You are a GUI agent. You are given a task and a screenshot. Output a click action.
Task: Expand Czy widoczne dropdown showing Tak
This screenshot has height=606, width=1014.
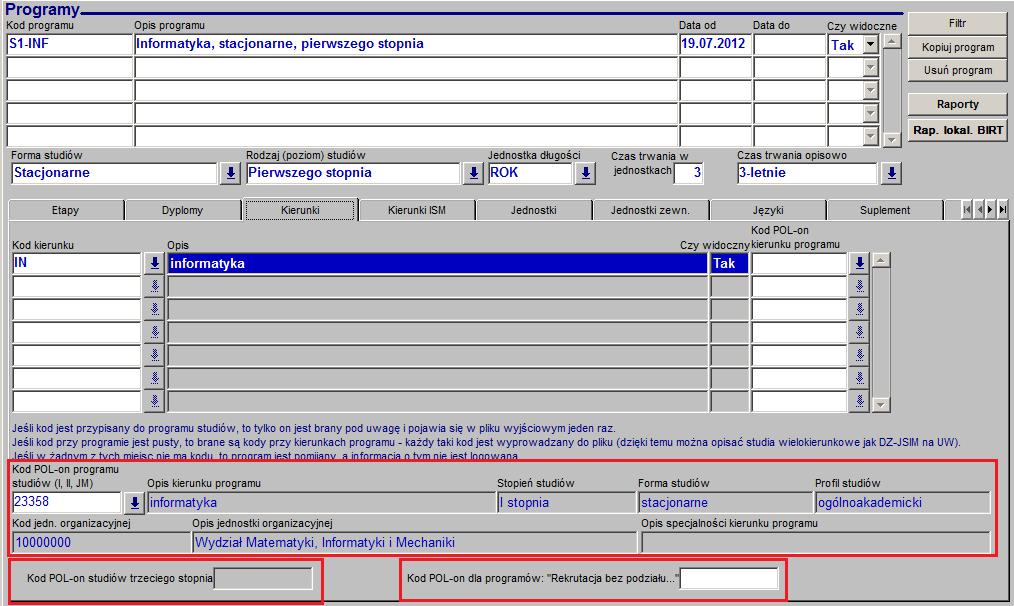point(870,45)
